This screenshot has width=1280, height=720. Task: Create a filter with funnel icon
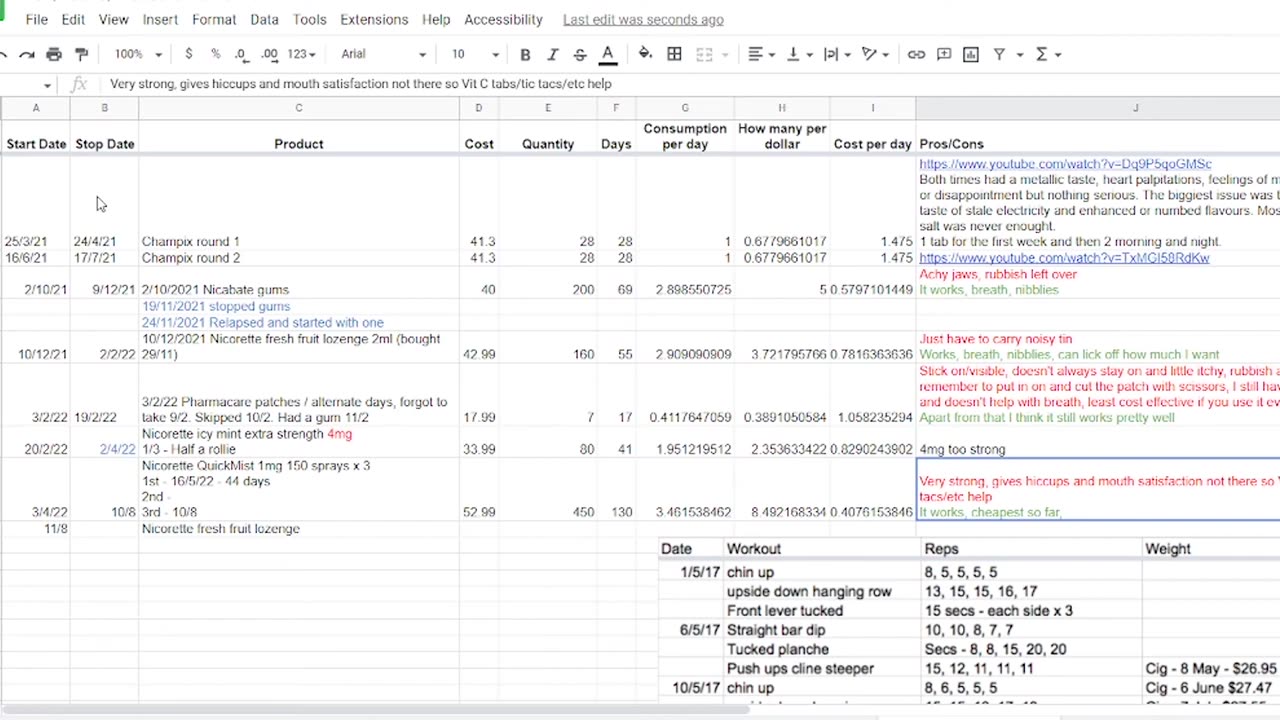pyautogui.click(x=998, y=54)
